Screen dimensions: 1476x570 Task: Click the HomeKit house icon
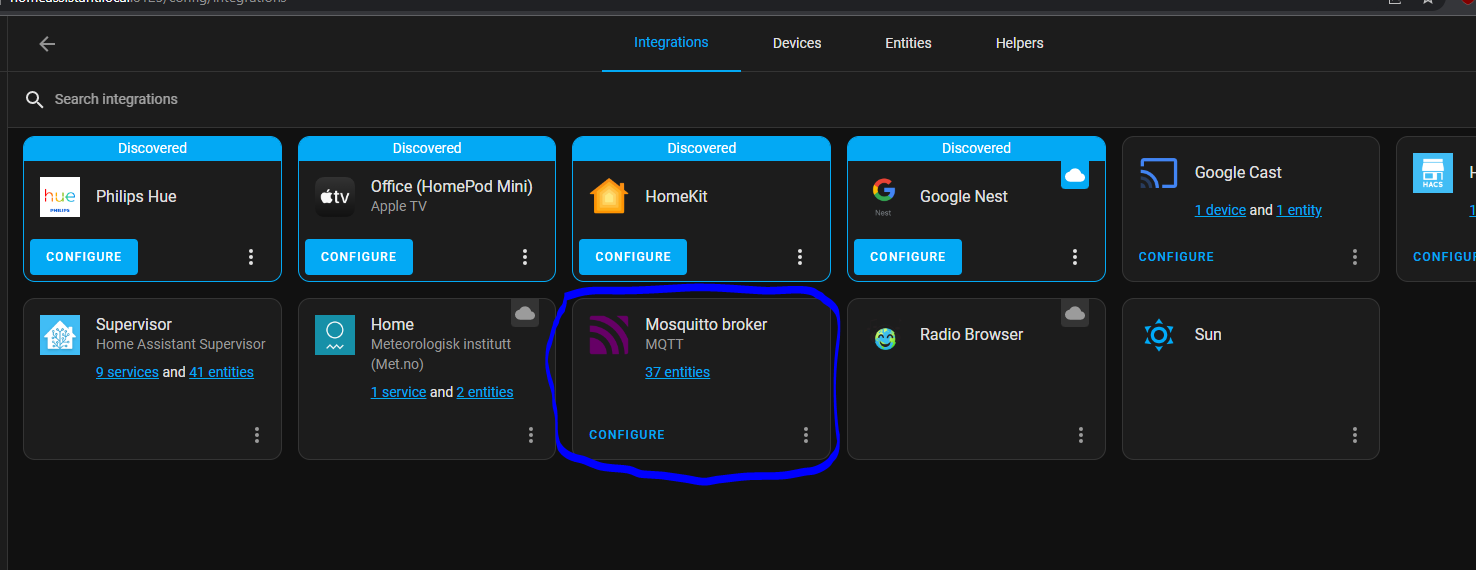point(609,197)
